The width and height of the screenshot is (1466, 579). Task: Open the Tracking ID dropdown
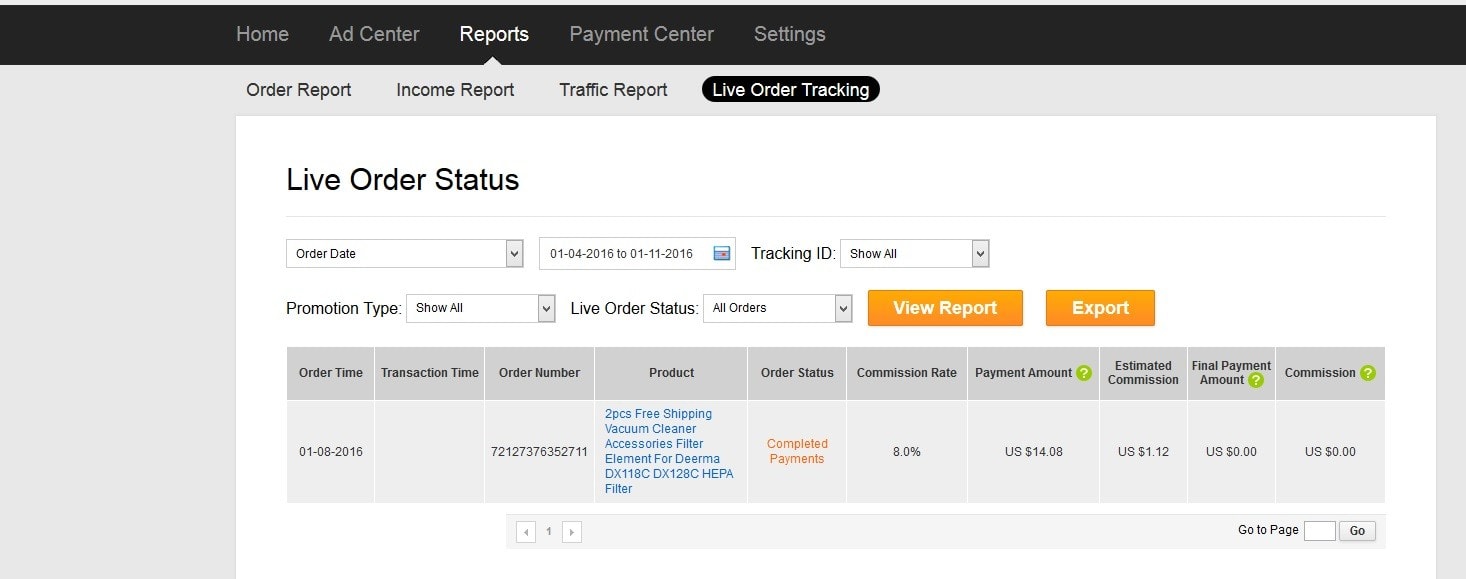coord(980,254)
